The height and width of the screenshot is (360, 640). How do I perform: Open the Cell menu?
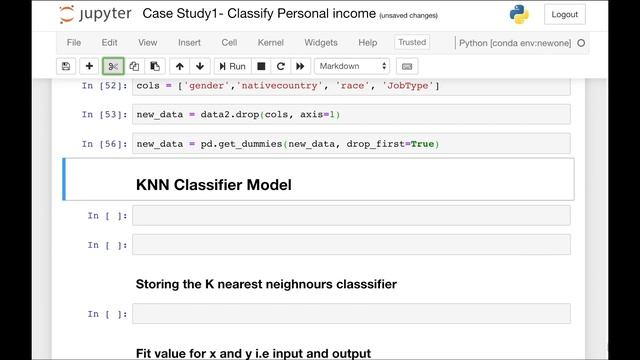[229, 42]
